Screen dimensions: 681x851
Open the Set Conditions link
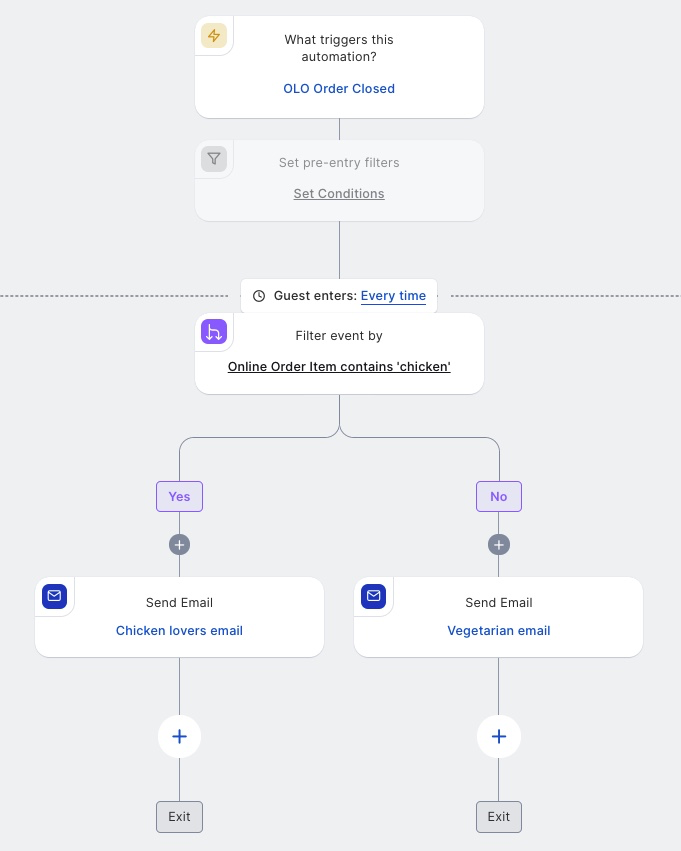339,194
